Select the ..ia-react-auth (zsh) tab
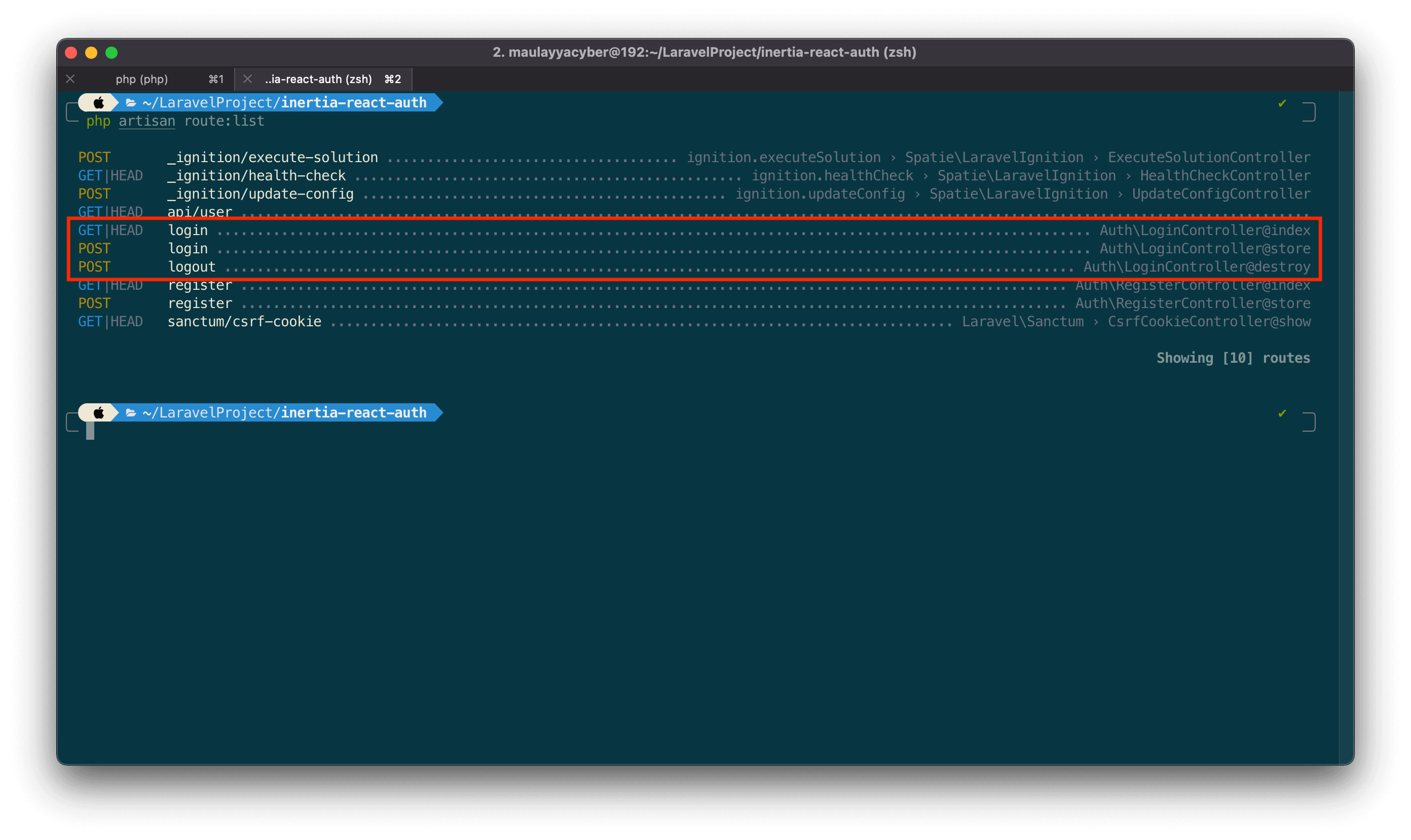The height and width of the screenshot is (840, 1411). (318, 79)
